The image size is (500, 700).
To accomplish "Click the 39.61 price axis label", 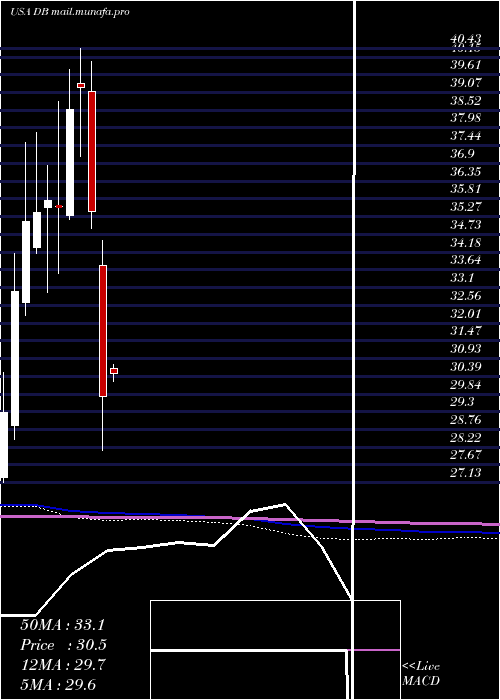I will 466,65.
